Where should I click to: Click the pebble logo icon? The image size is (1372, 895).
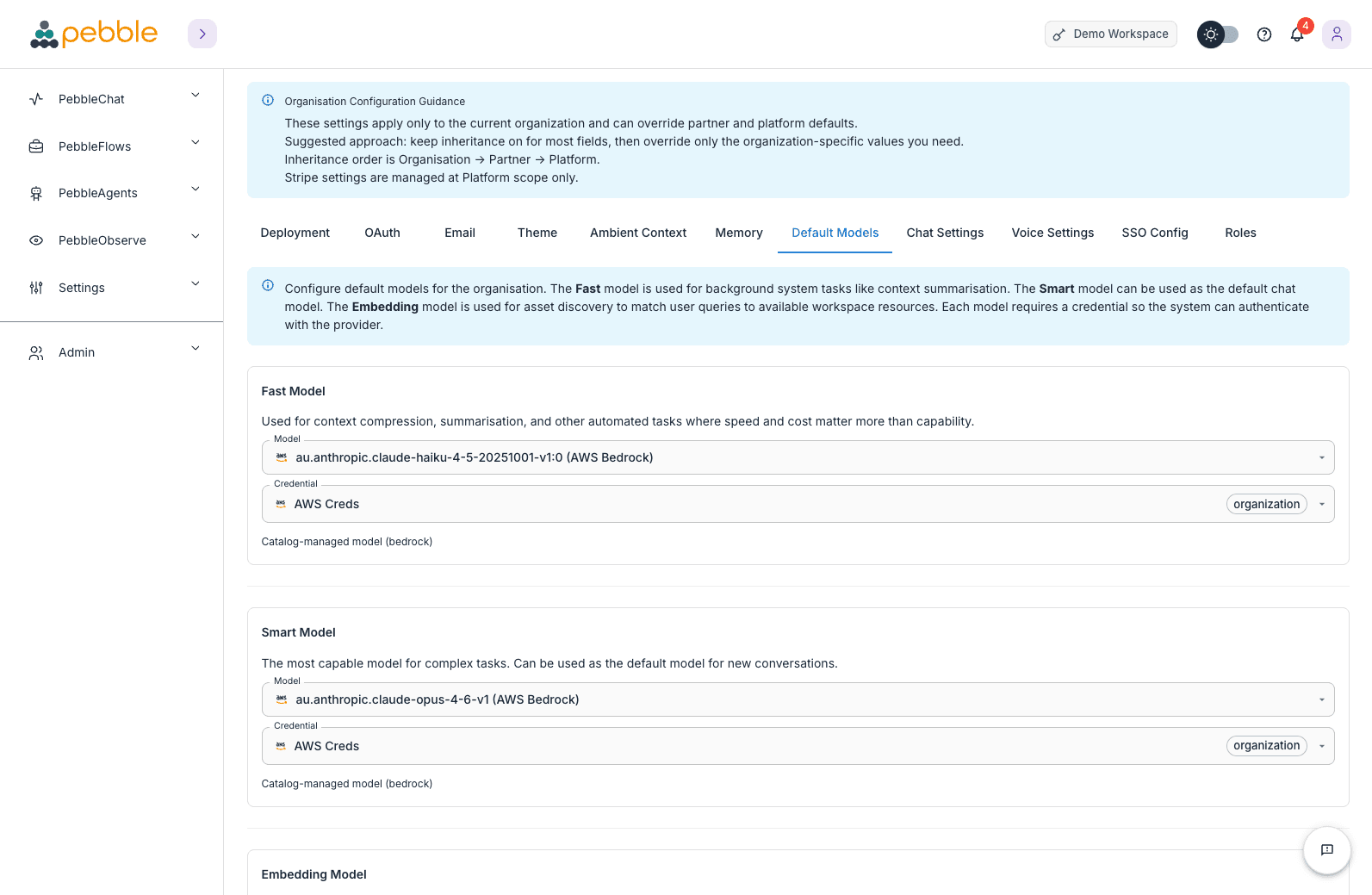point(45,34)
